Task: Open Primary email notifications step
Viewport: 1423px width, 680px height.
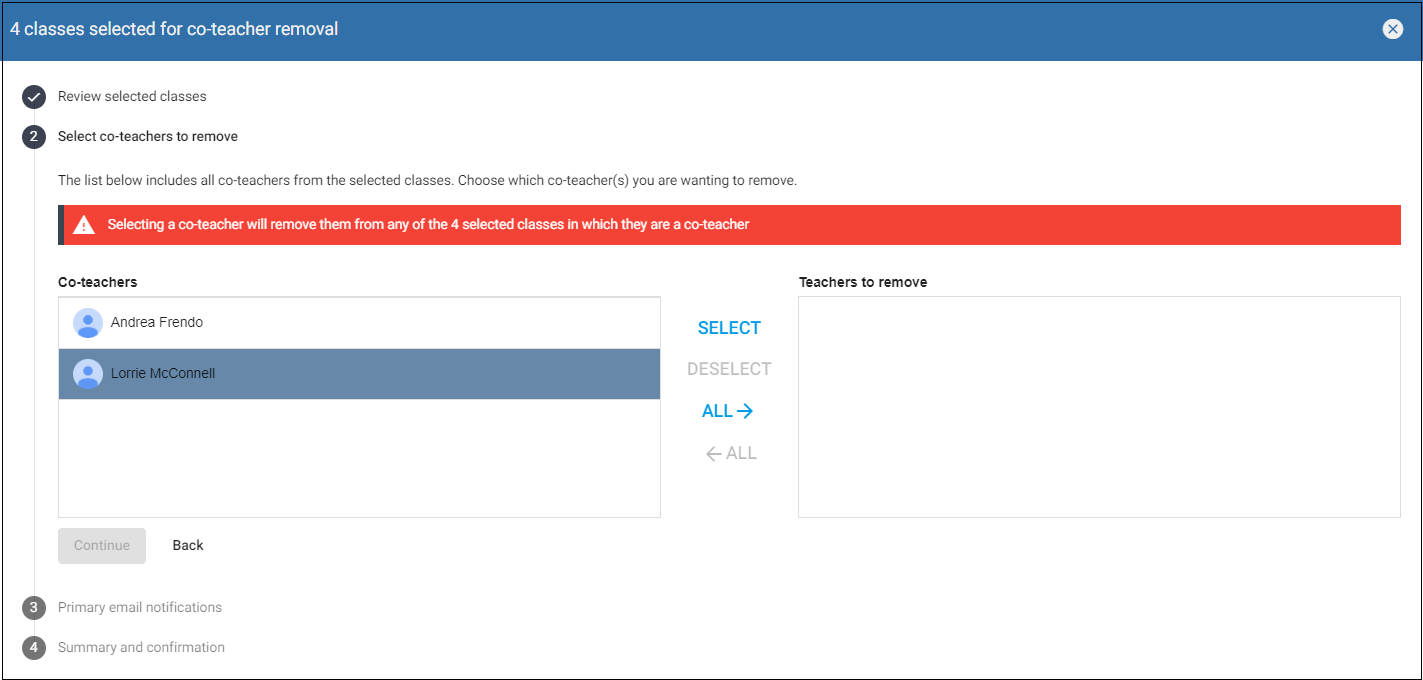Action: click(140, 608)
